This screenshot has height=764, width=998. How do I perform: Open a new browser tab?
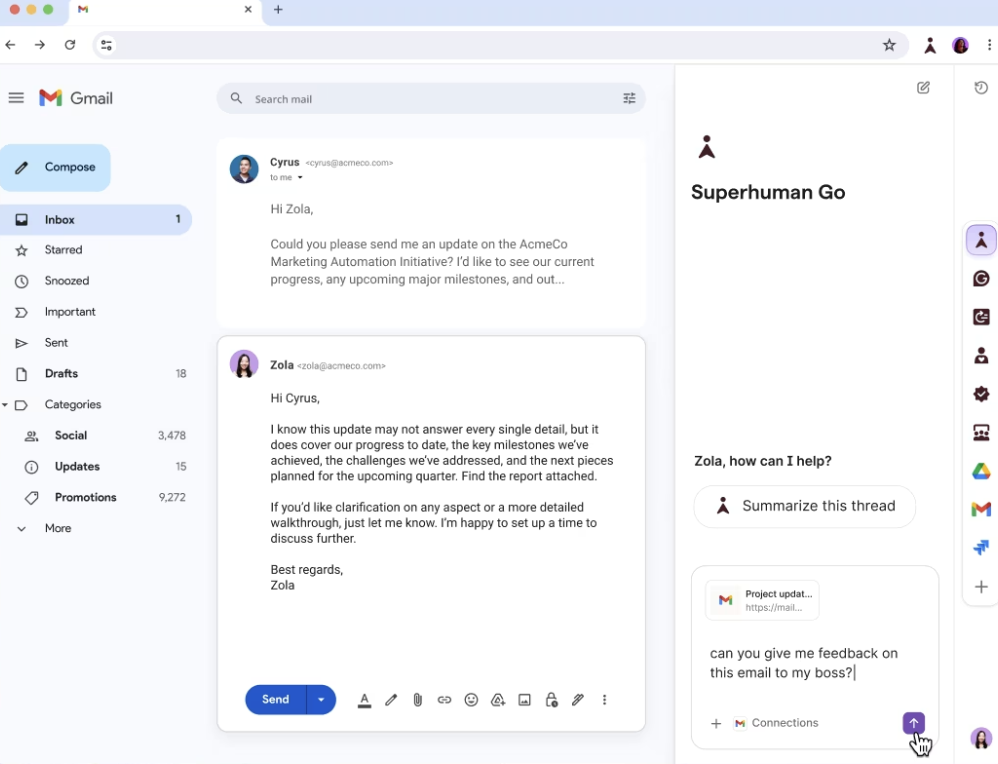coord(278,10)
